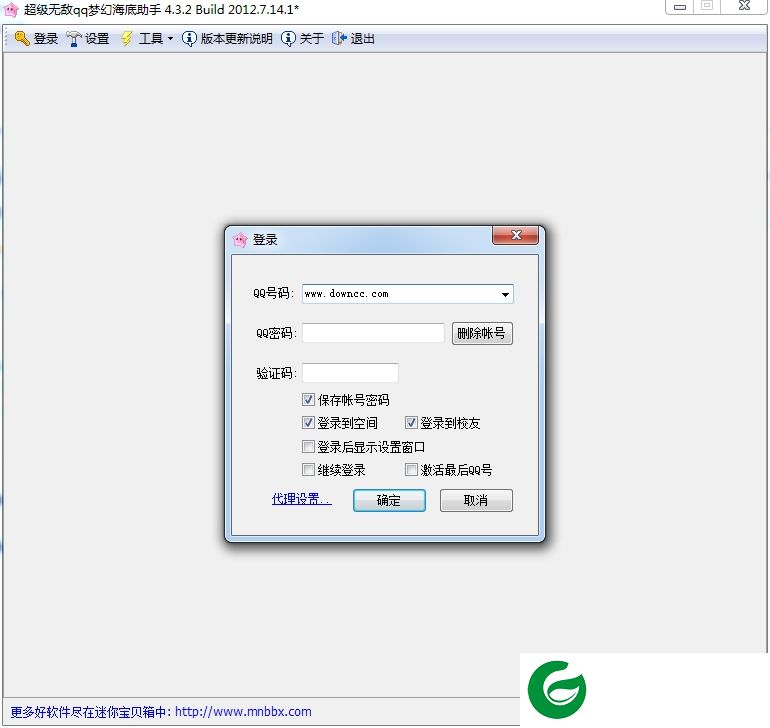Open the 代理设置 link
Screen dimensions: 770x728
pos(302,499)
